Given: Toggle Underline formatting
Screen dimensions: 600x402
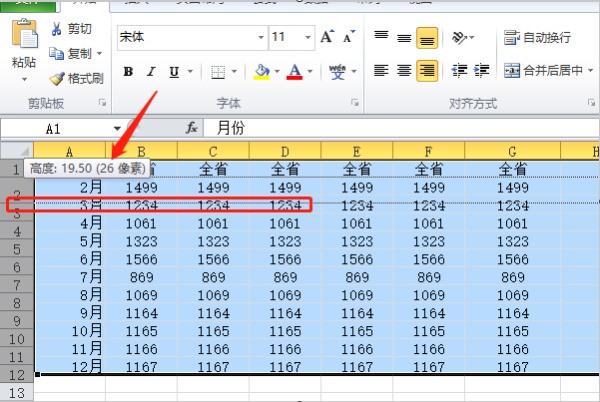Looking at the screenshot, I should 174,72.
